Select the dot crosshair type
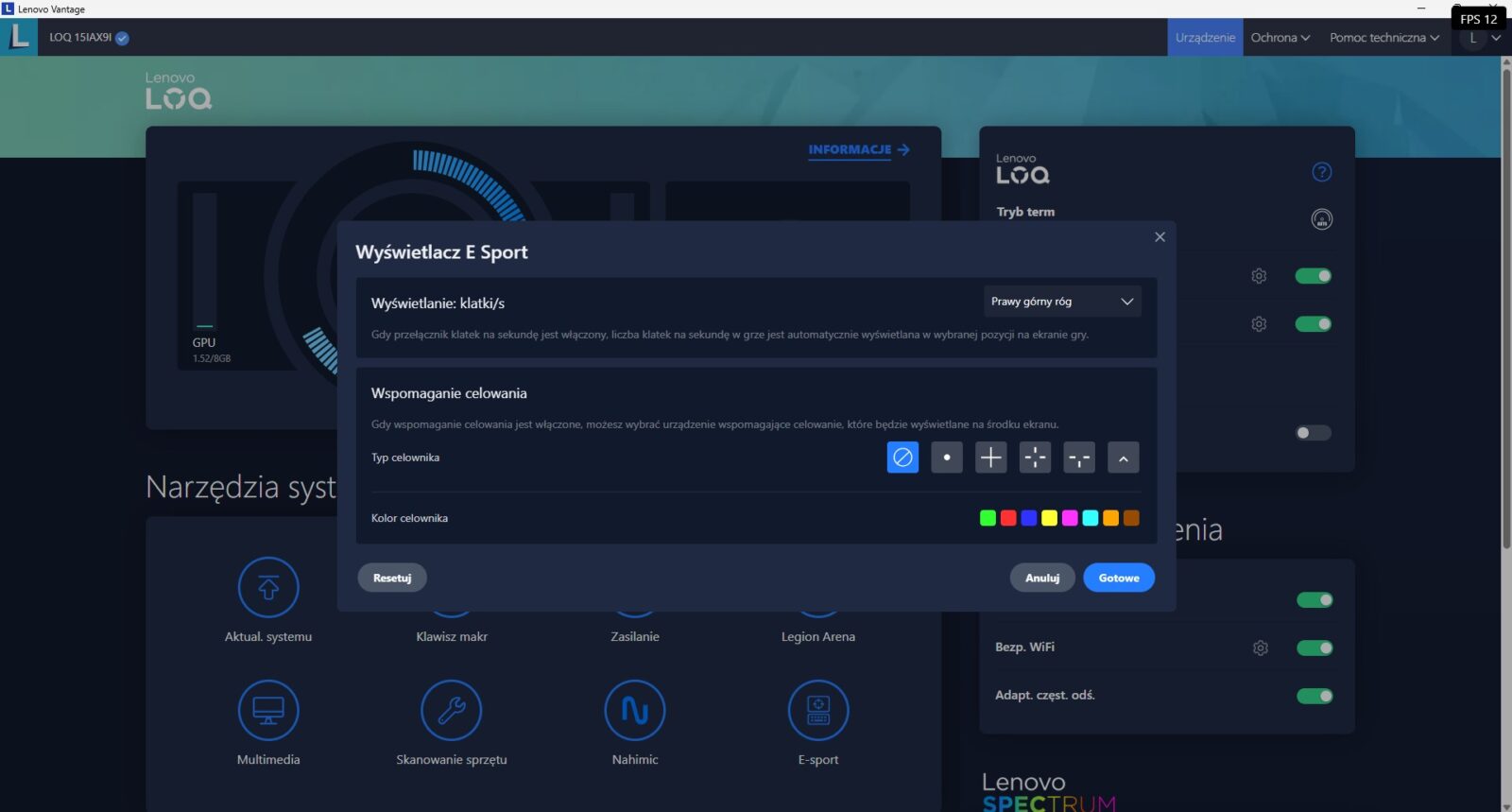 [x=946, y=458]
